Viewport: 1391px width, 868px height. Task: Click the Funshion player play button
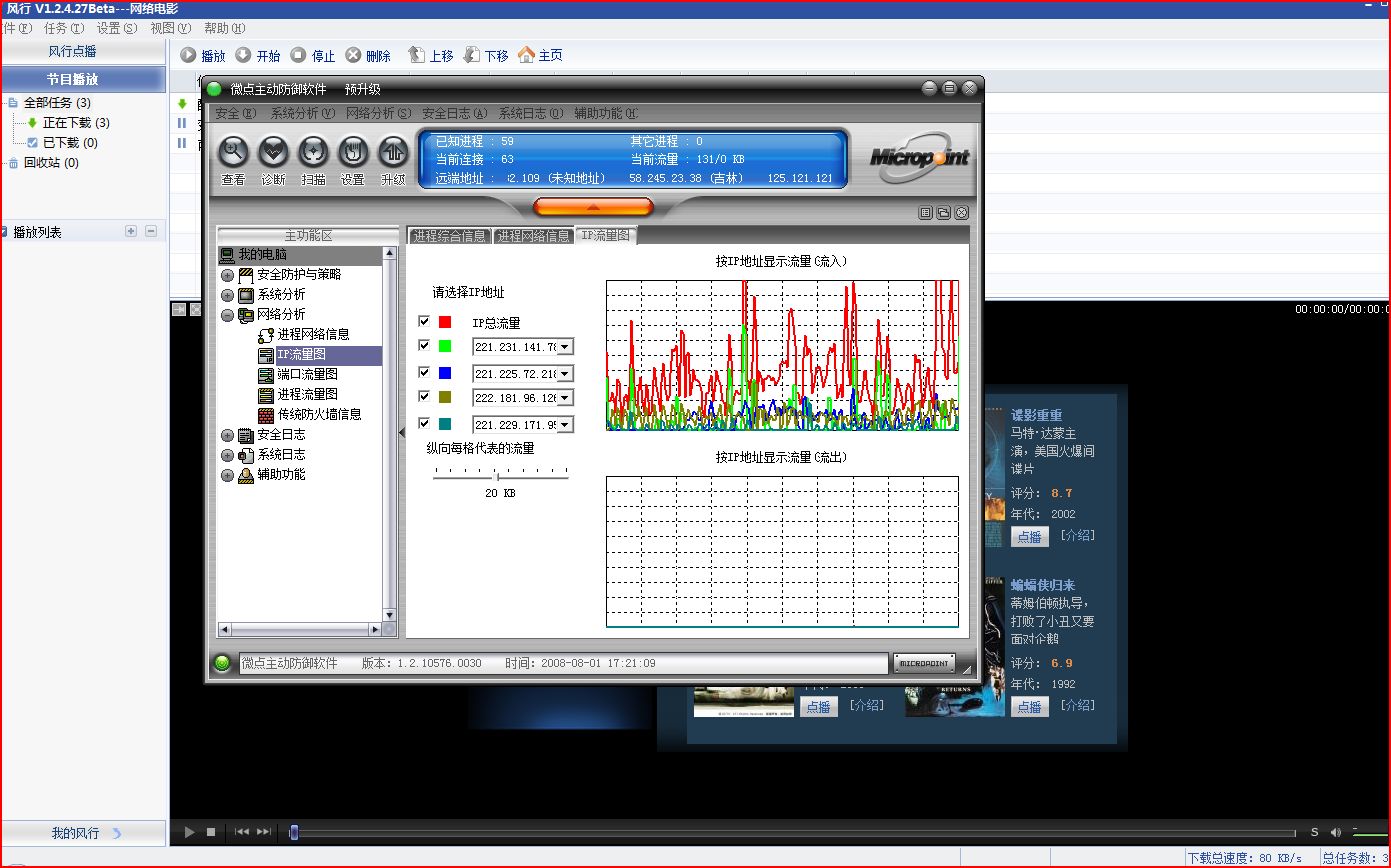190,832
